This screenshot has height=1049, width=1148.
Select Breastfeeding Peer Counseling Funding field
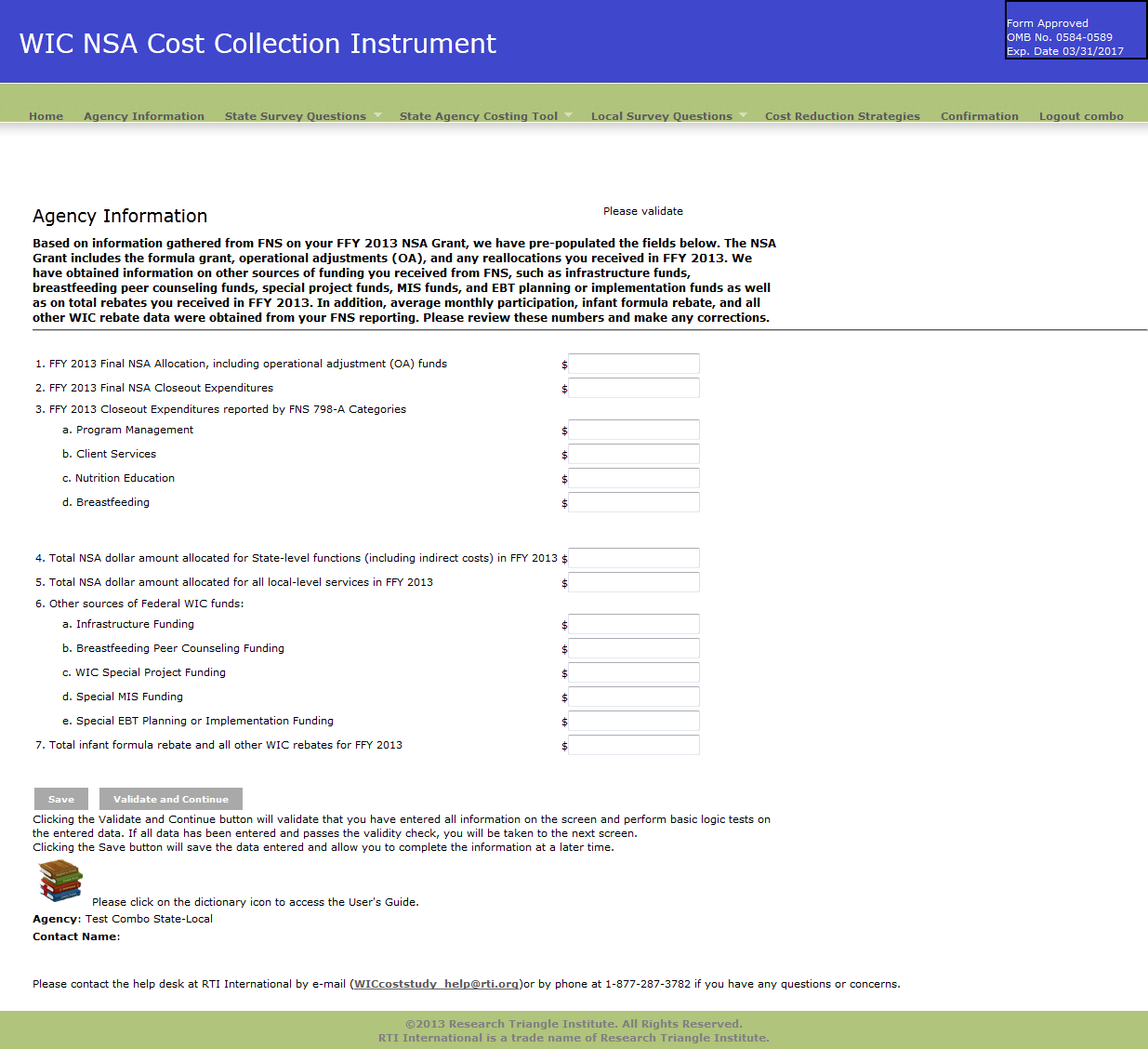pyautogui.click(x=634, y=648)
